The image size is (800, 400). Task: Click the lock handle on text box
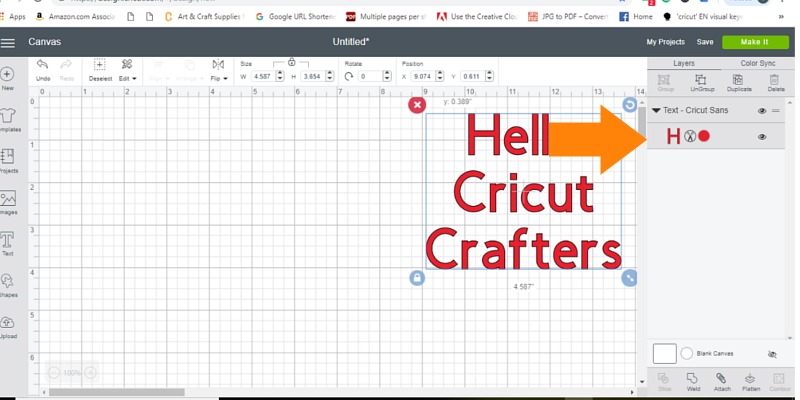coord(417,278)
